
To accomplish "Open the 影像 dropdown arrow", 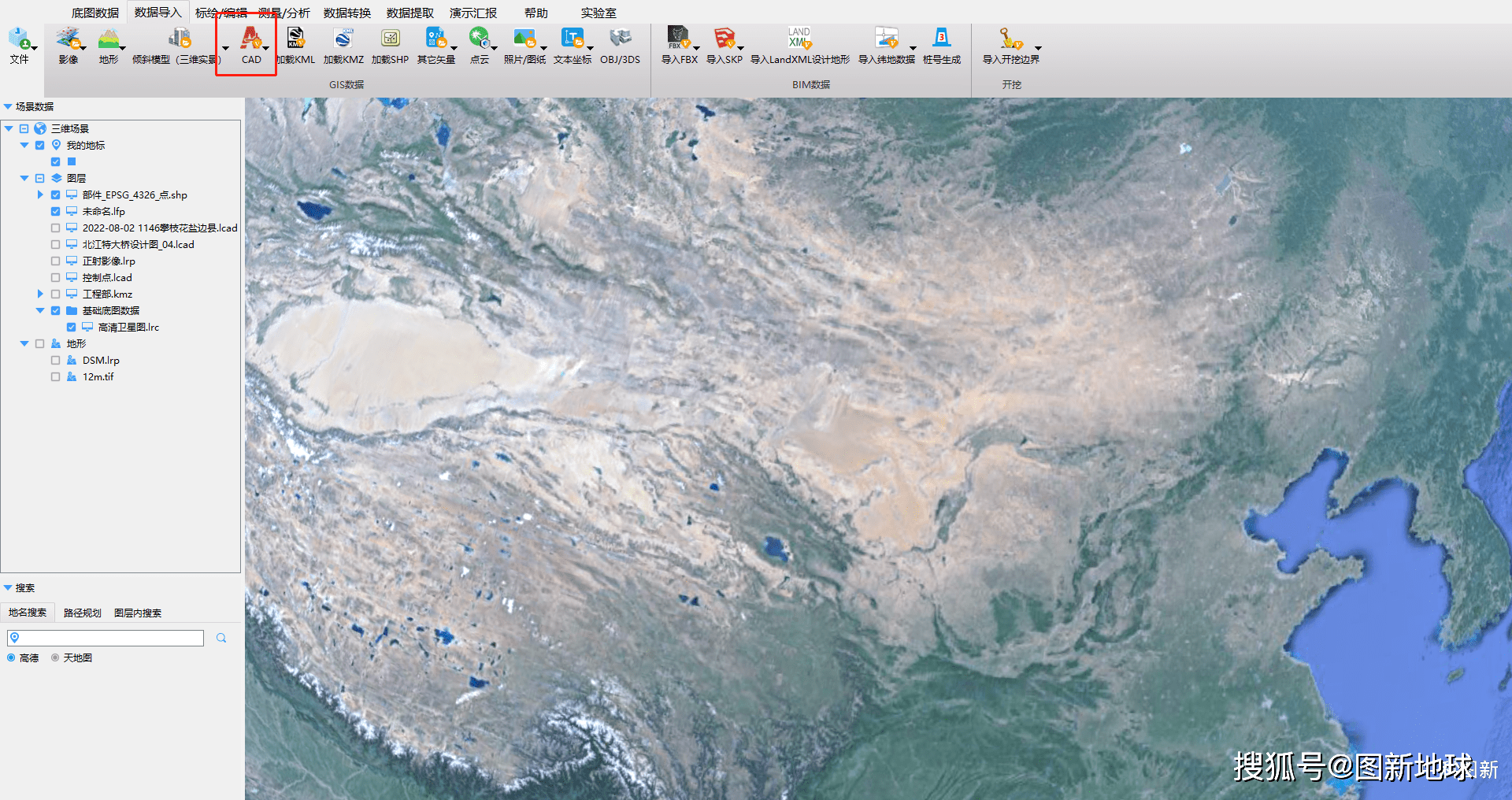I will click(83, 48).
